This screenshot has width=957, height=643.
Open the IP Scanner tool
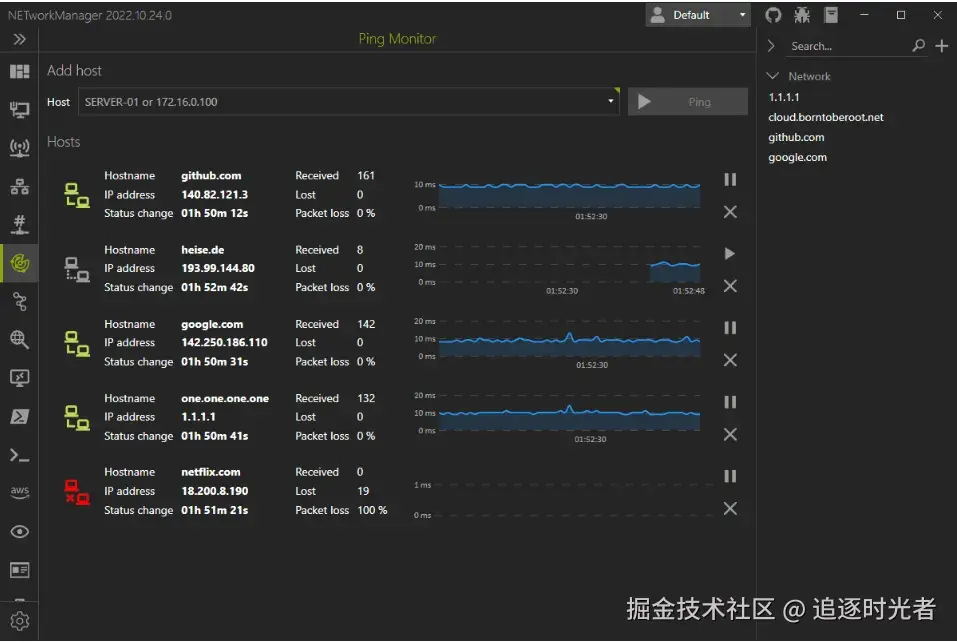[x=20, y=186]
